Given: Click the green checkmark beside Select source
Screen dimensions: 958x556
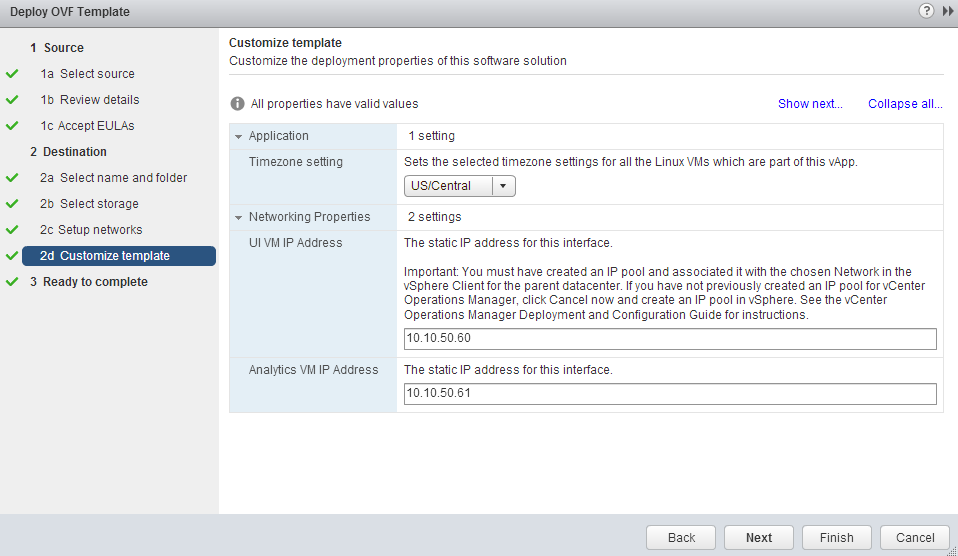Looking at the screenshot, I should click(12, 74).
